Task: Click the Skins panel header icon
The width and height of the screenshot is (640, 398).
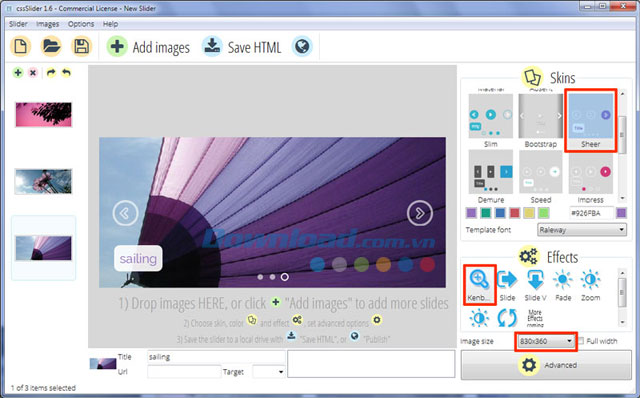Action: (532, 77)
